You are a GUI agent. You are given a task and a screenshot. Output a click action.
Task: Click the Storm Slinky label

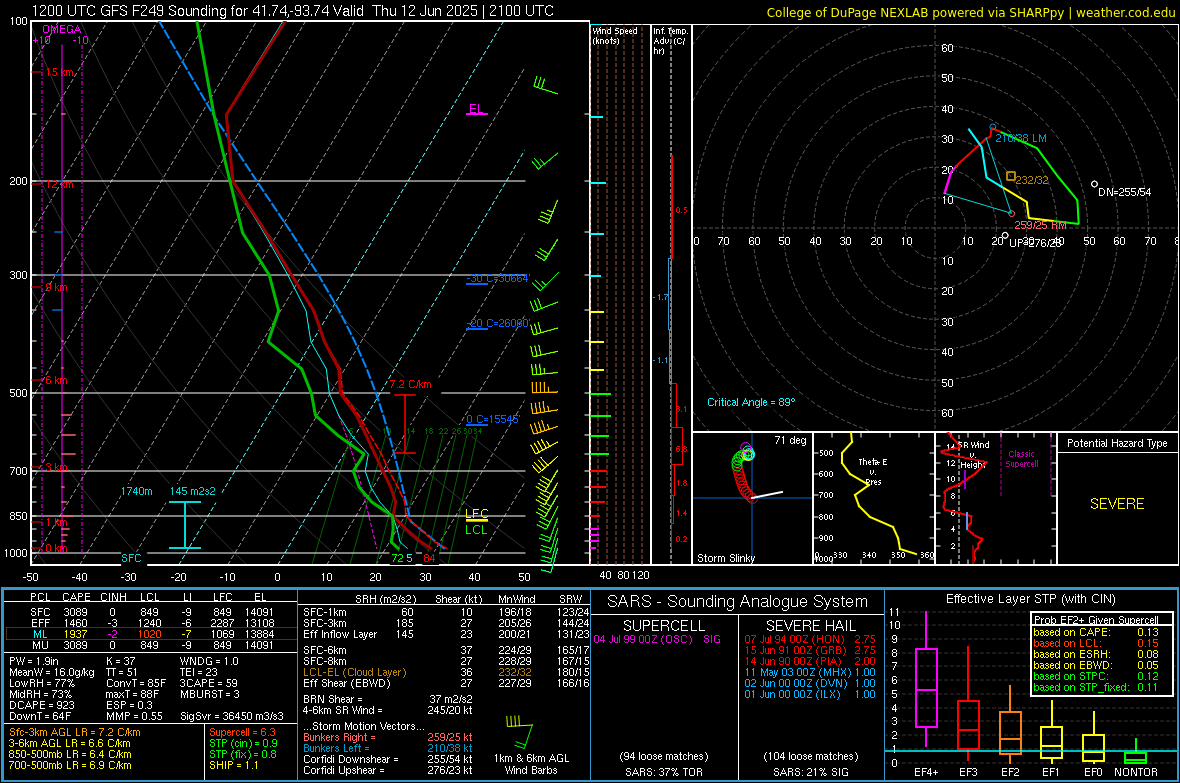coord(725,558)
